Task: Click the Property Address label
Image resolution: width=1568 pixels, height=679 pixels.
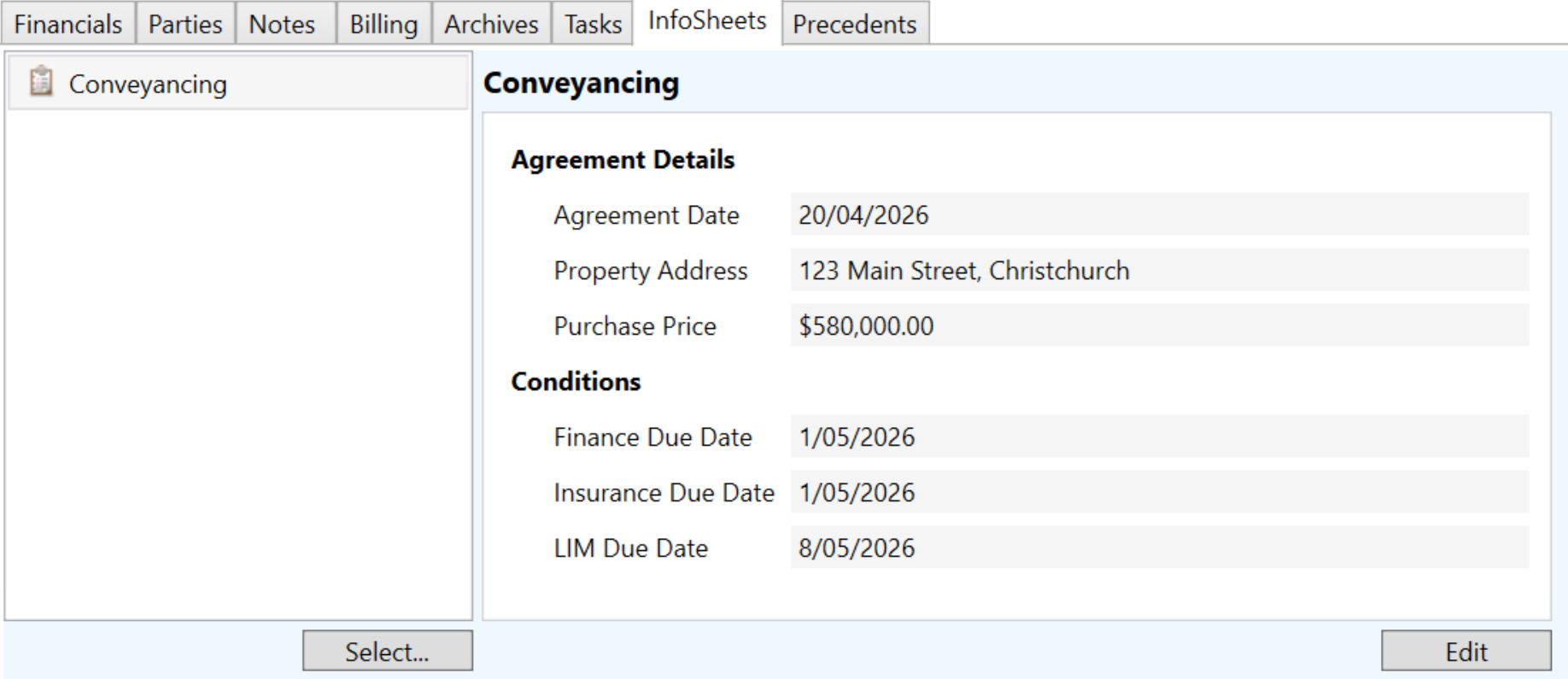Action: coord(651,271)
